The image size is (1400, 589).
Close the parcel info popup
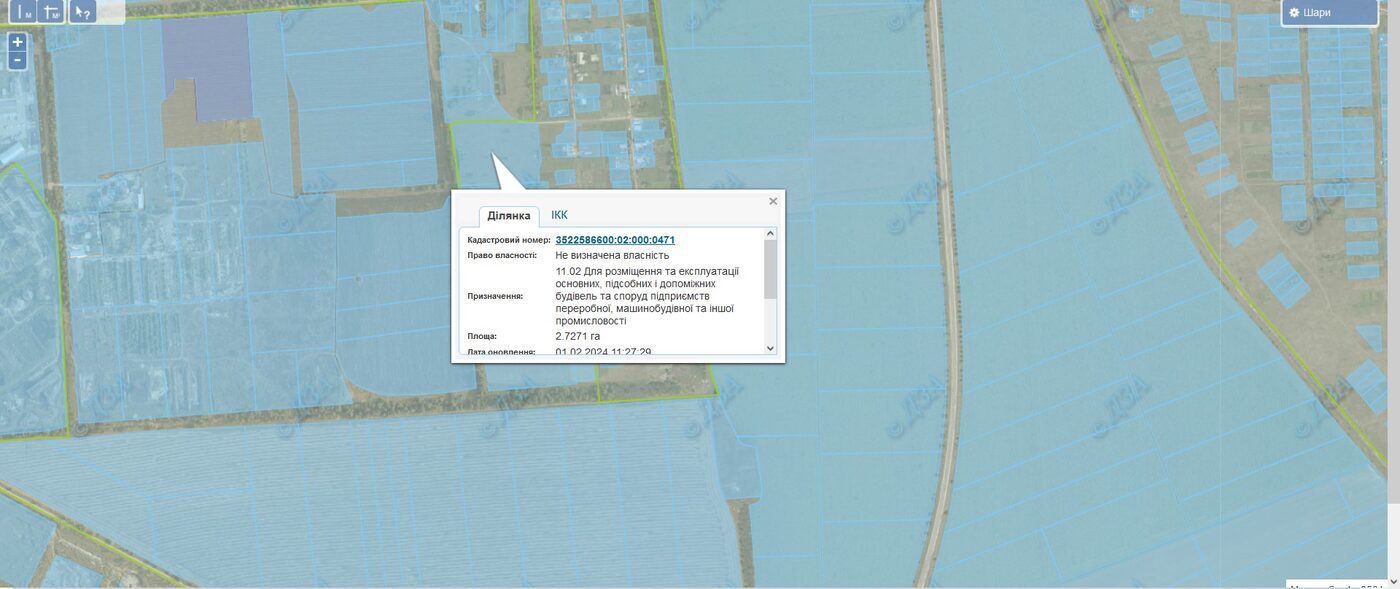coord(773,201)
